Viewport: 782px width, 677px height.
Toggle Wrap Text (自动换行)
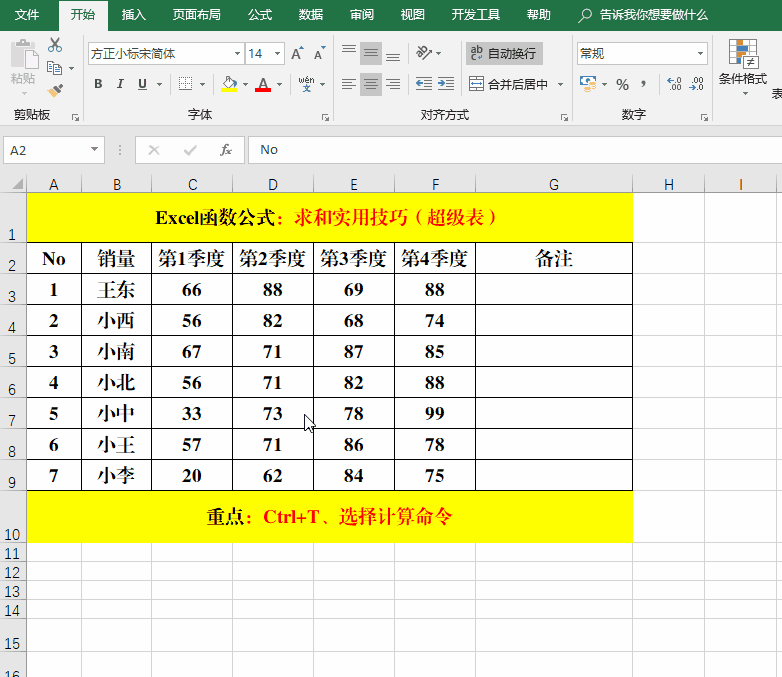(502, 53)
